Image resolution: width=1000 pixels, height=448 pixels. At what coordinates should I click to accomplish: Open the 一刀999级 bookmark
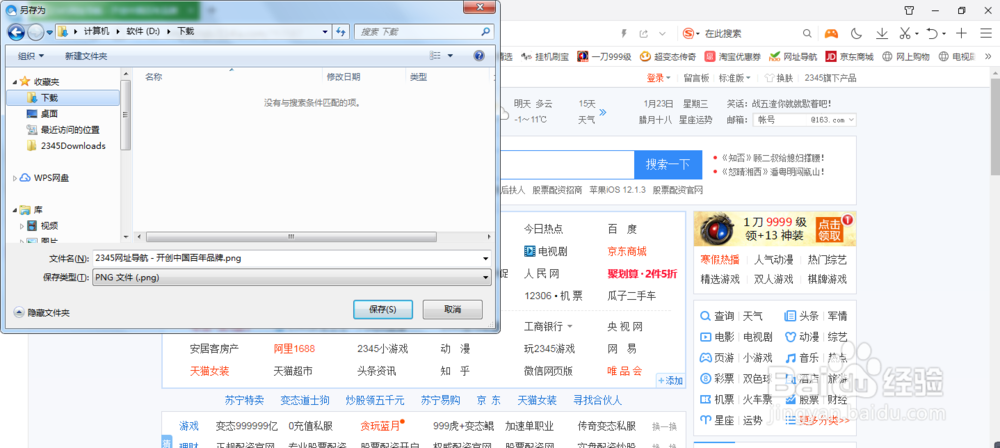pos(604,57)
